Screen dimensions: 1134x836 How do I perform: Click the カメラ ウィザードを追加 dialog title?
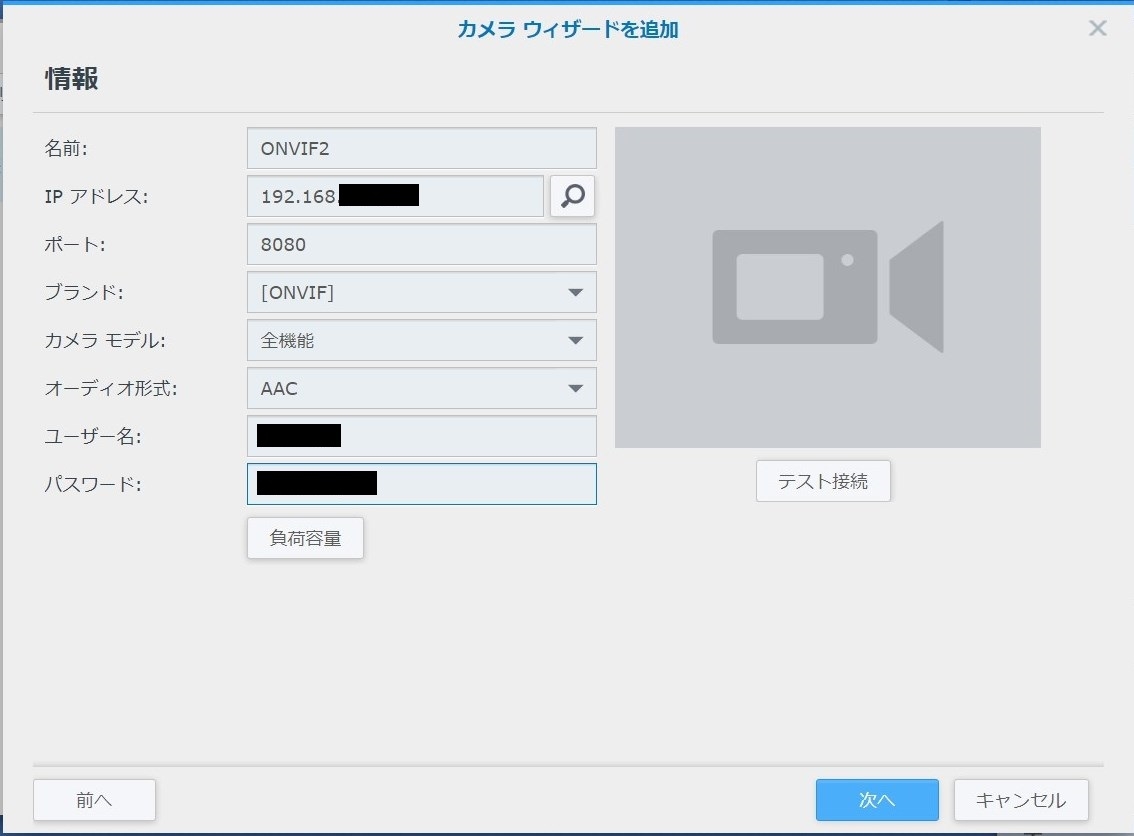567,30
